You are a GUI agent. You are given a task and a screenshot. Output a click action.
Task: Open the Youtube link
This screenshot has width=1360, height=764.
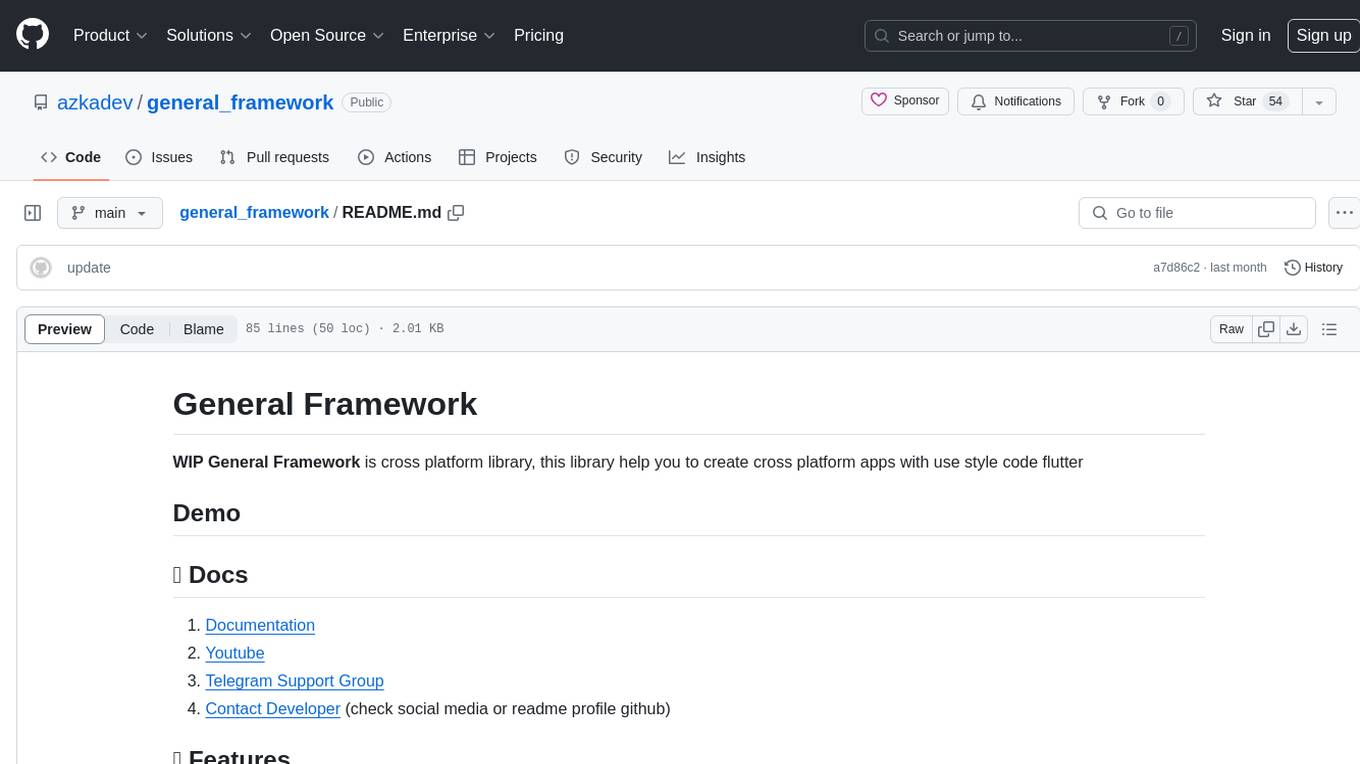235,653
